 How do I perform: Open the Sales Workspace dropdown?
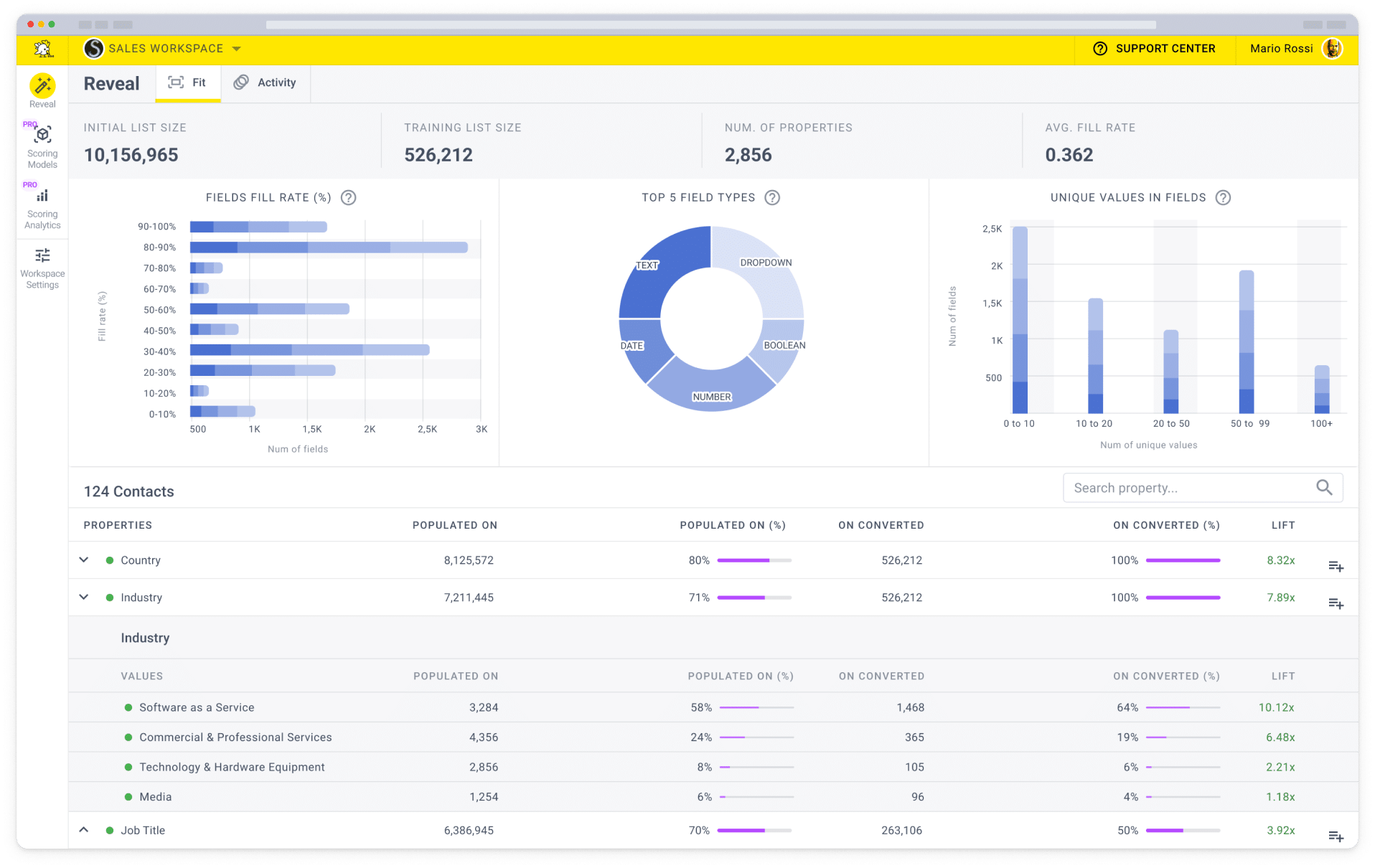(x=237, y=48)
